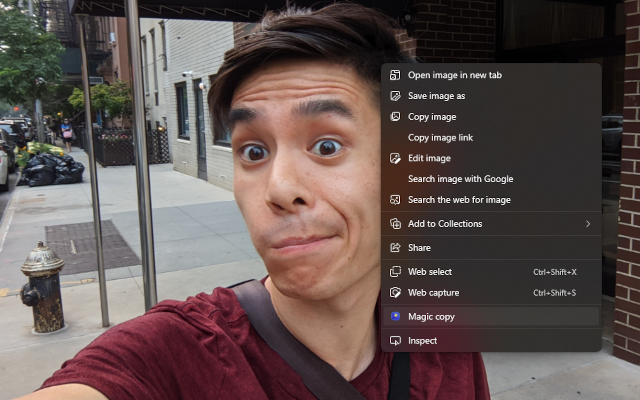
Task: Choose Copy image link
Action: point(440,137)
